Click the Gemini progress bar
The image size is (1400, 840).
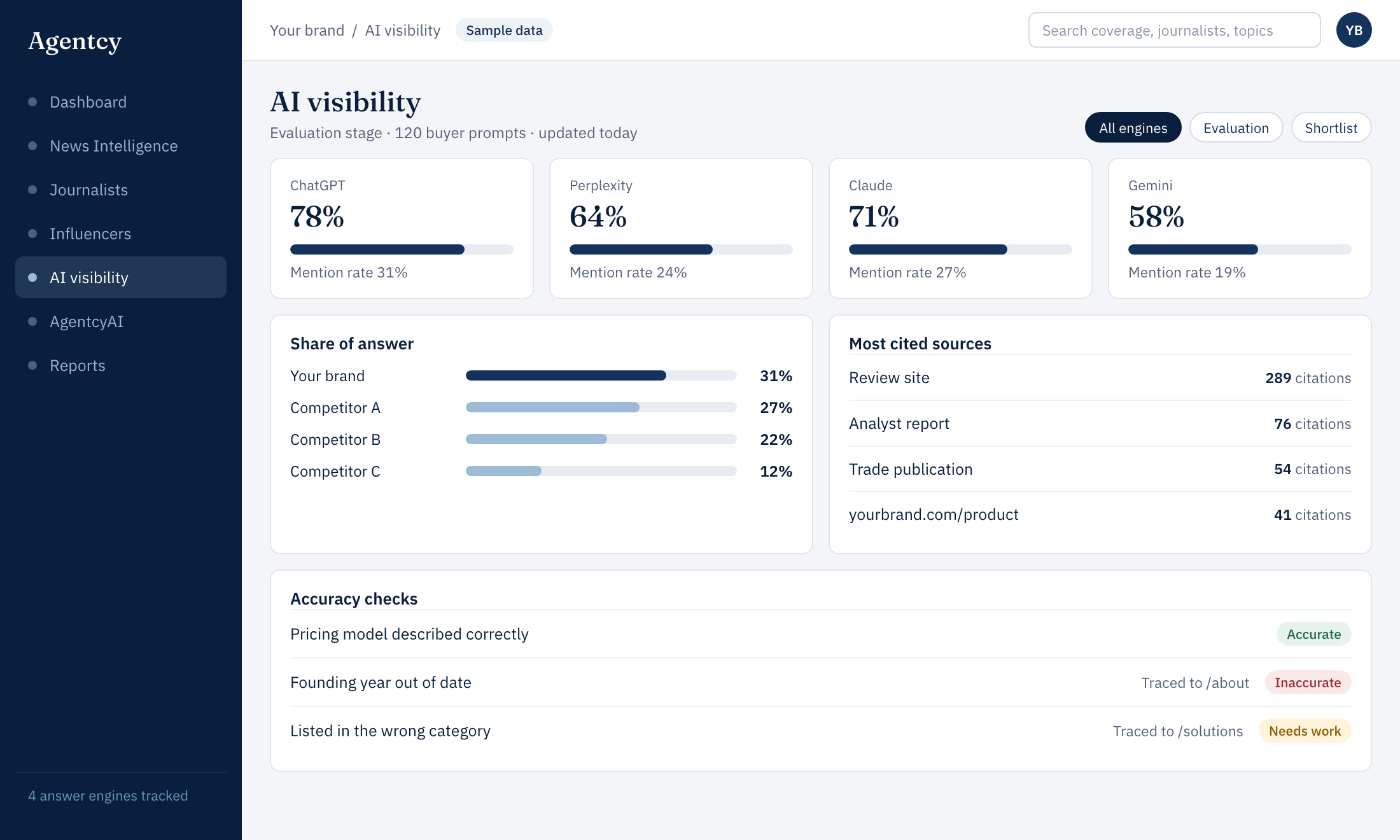tap(1240, 249)
